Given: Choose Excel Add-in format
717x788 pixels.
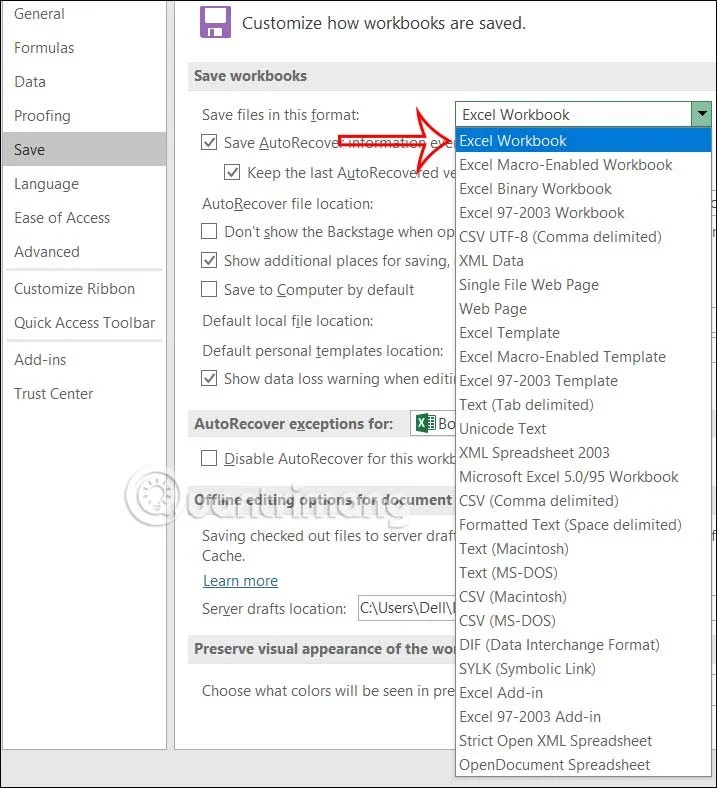Looking at the screenshot, I should point(583,693).
